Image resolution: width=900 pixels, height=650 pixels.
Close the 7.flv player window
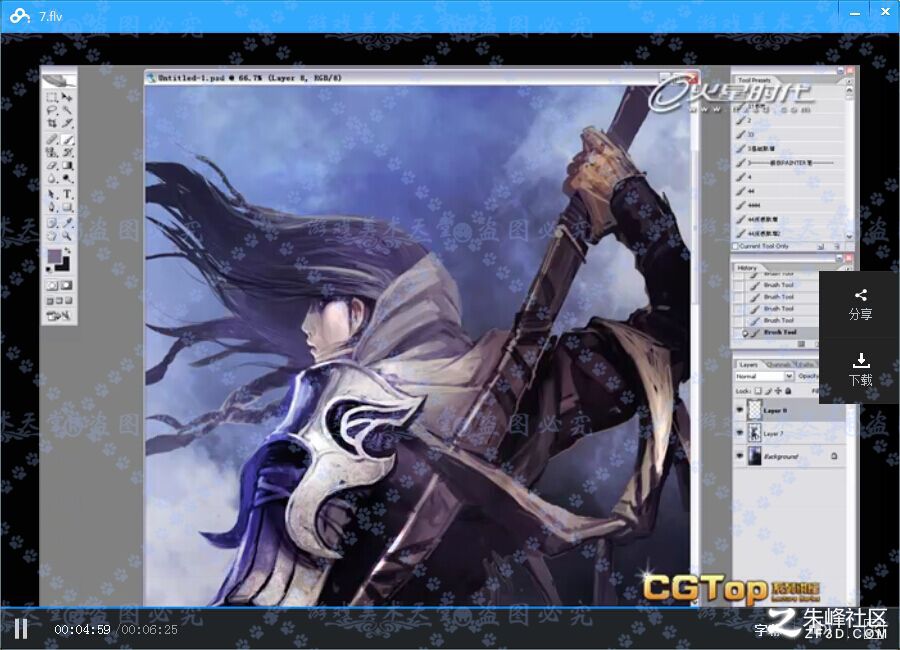885,11
